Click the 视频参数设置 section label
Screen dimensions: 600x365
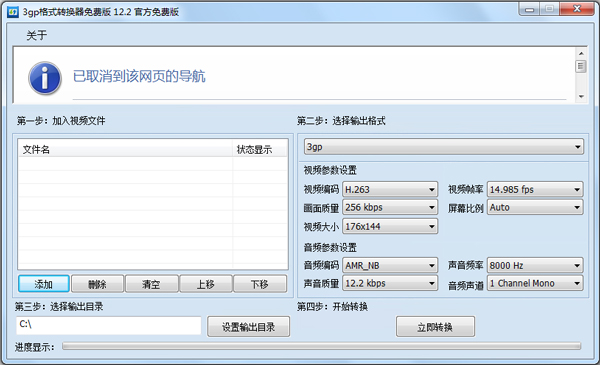pos(330,170)
